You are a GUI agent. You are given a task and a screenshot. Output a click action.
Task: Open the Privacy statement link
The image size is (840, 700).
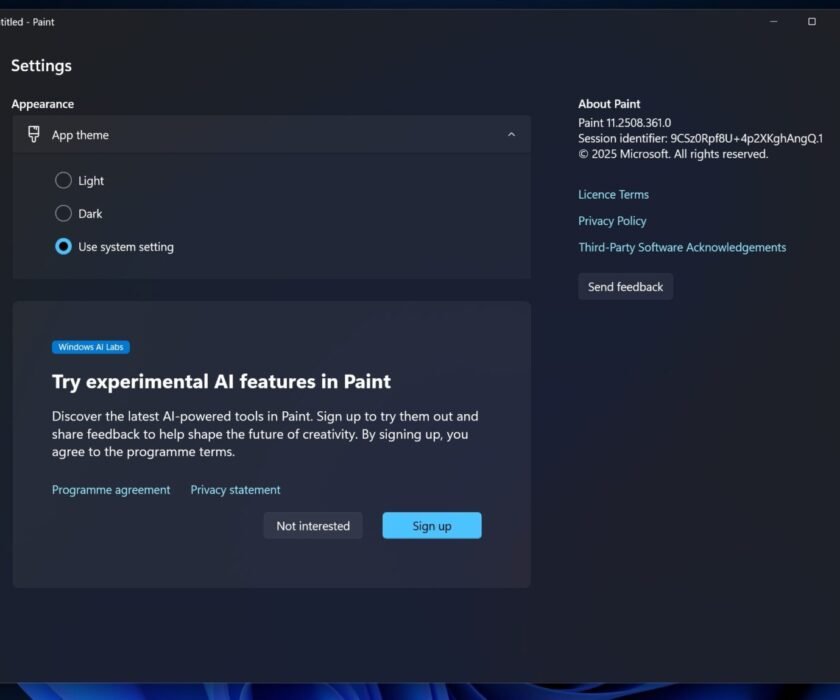click(x=235, y=490)
